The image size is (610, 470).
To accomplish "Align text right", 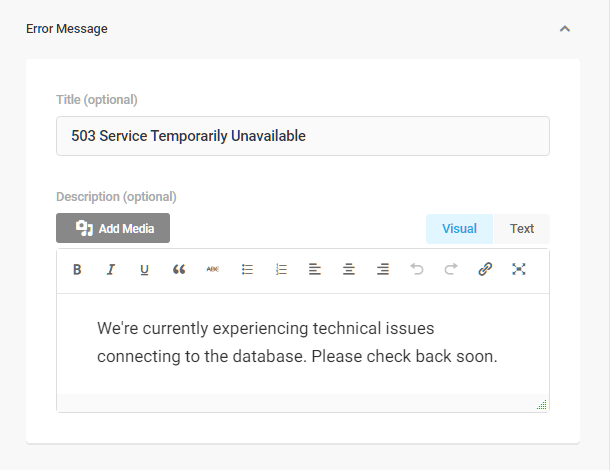I will 383,269.
